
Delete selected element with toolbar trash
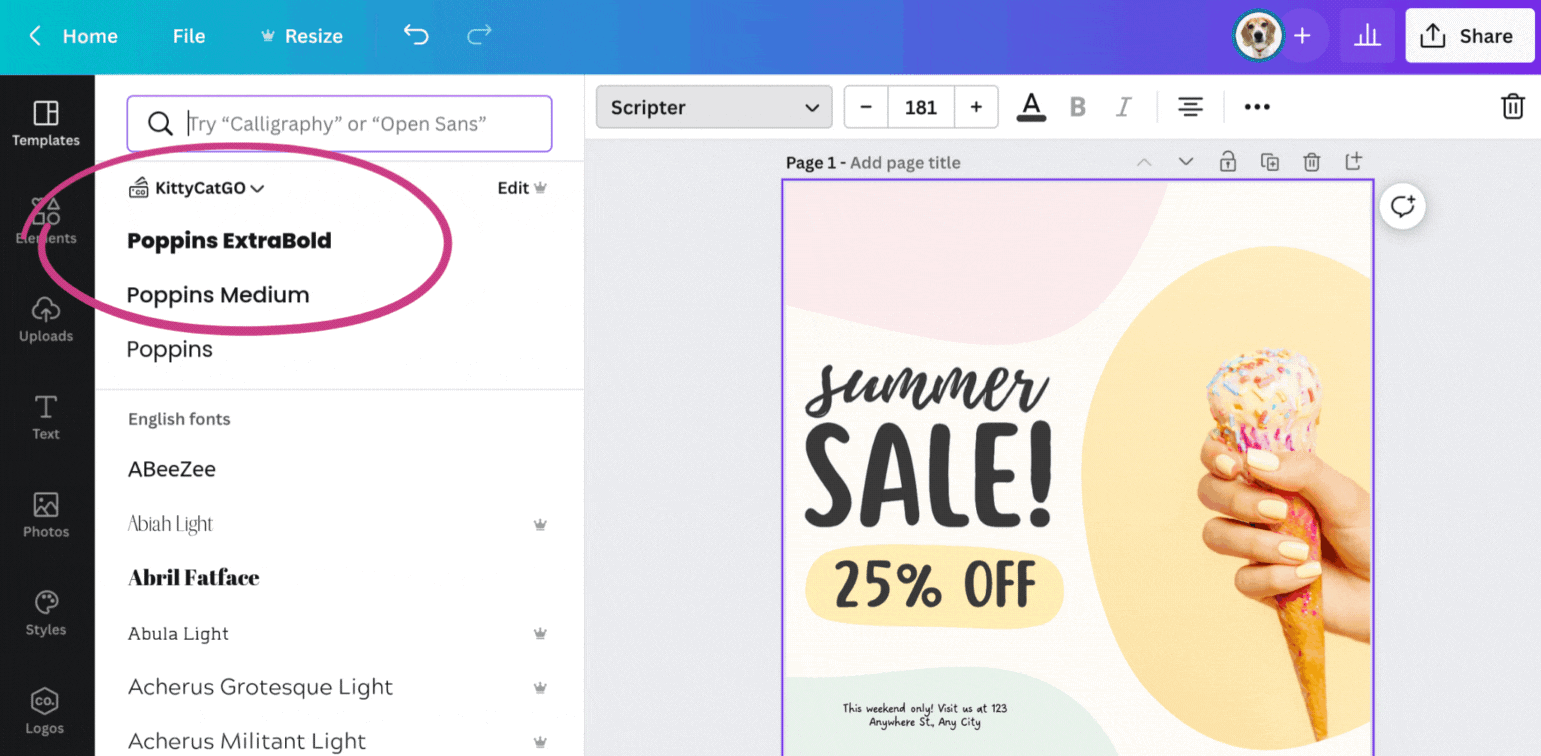pyautogui.click(x=1513, y=107)
